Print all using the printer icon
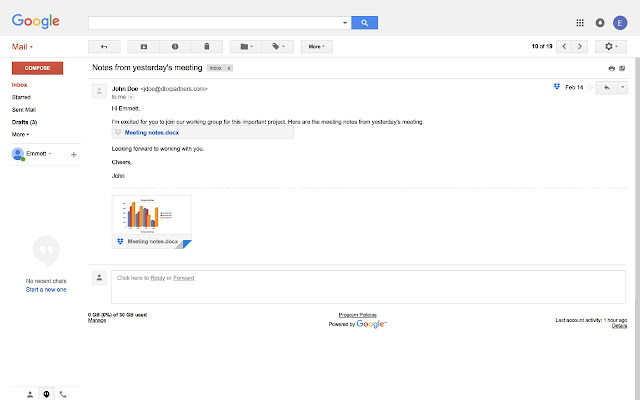Viewport: 640px width, 400px height. [611, 68]
